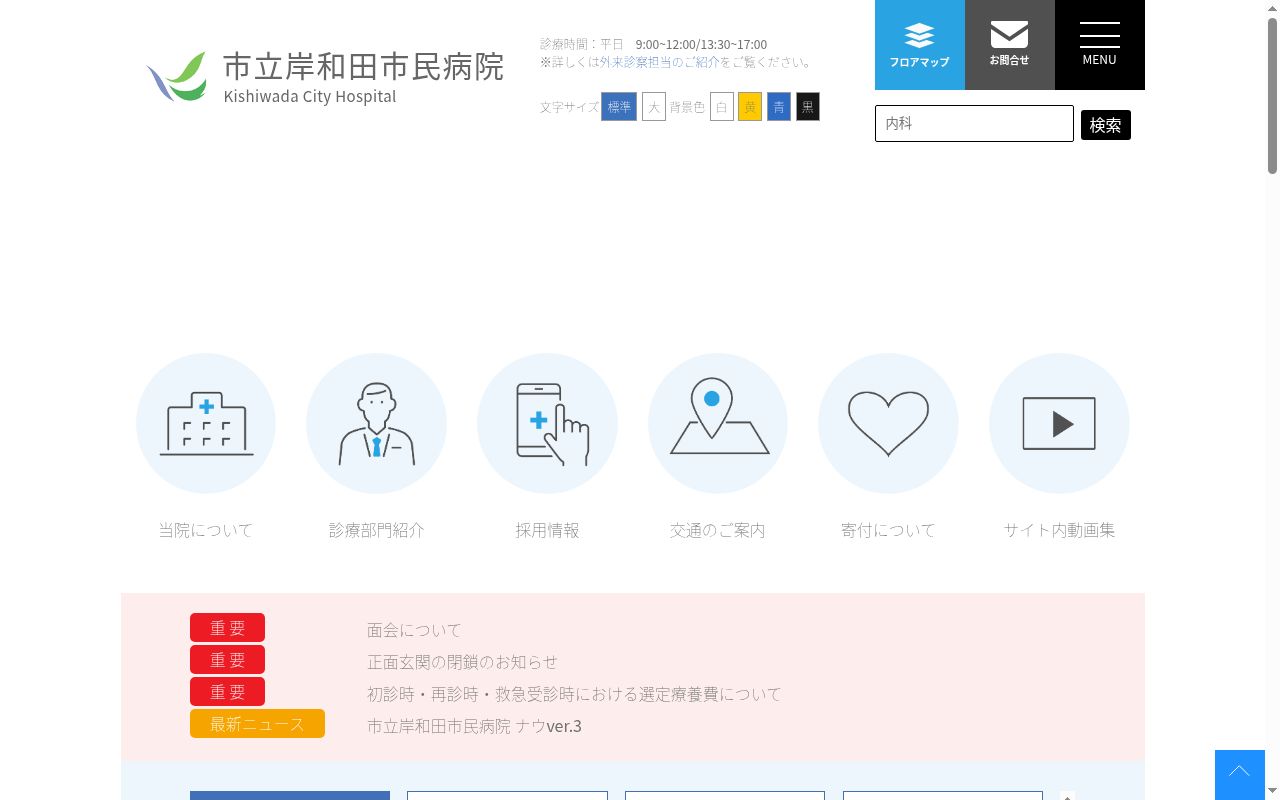Focus the search field containing 内科
Screen dimensions: 1280x800
[x=974, y=124]
